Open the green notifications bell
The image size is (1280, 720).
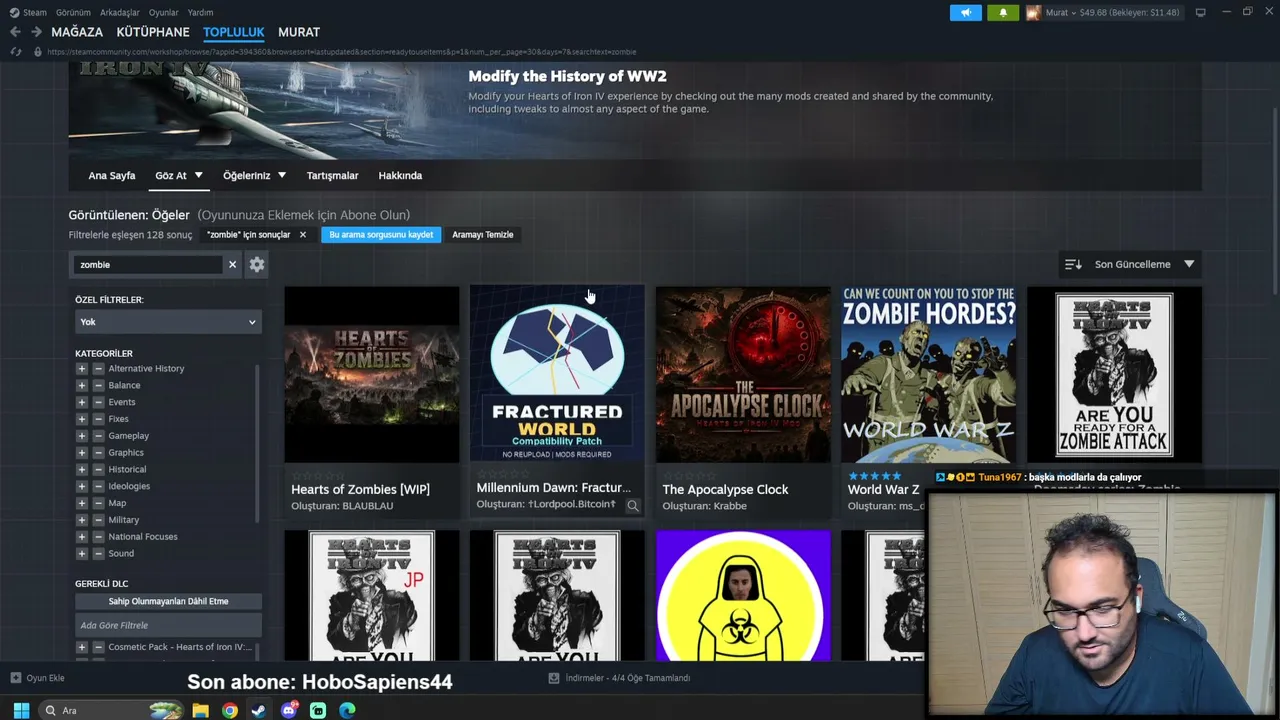pos(1003,13)
